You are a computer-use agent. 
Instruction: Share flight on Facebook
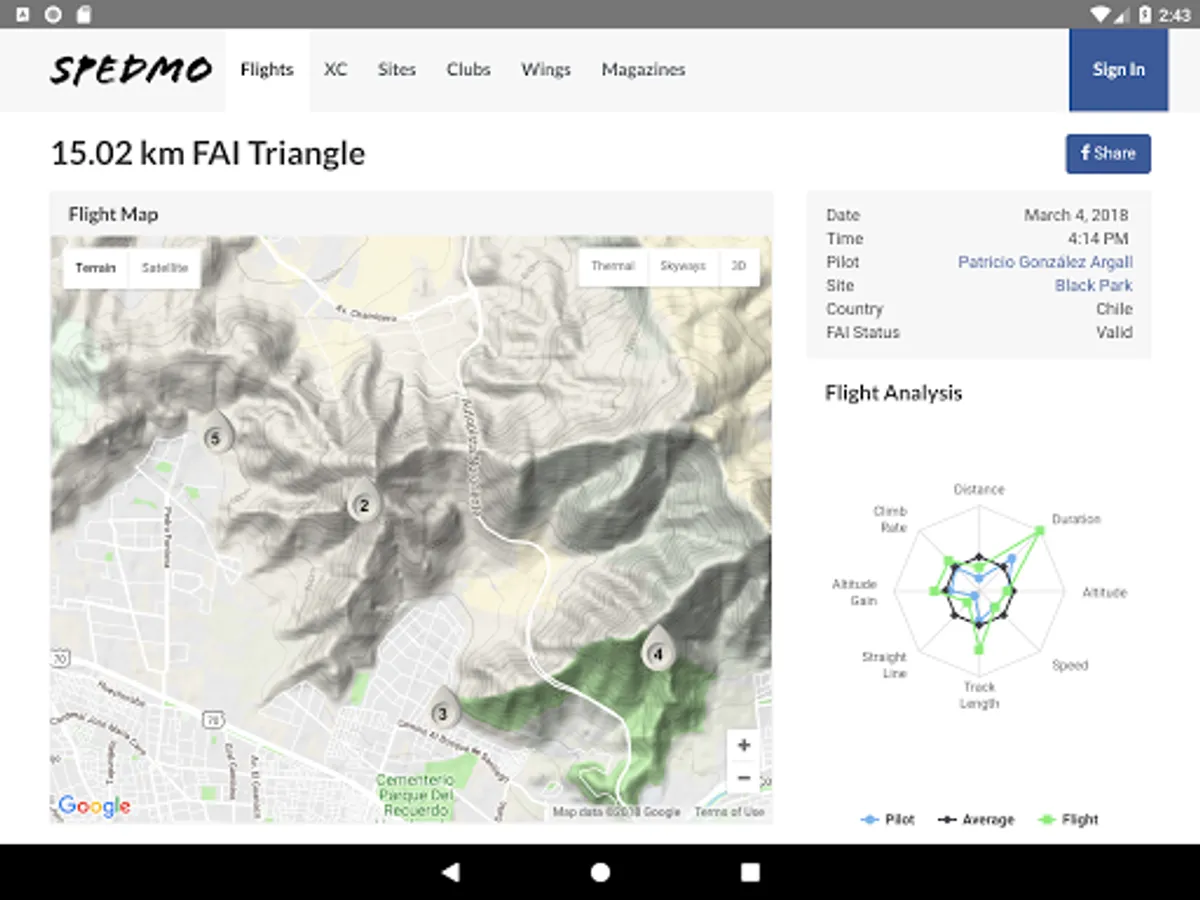coord(1108,154)
